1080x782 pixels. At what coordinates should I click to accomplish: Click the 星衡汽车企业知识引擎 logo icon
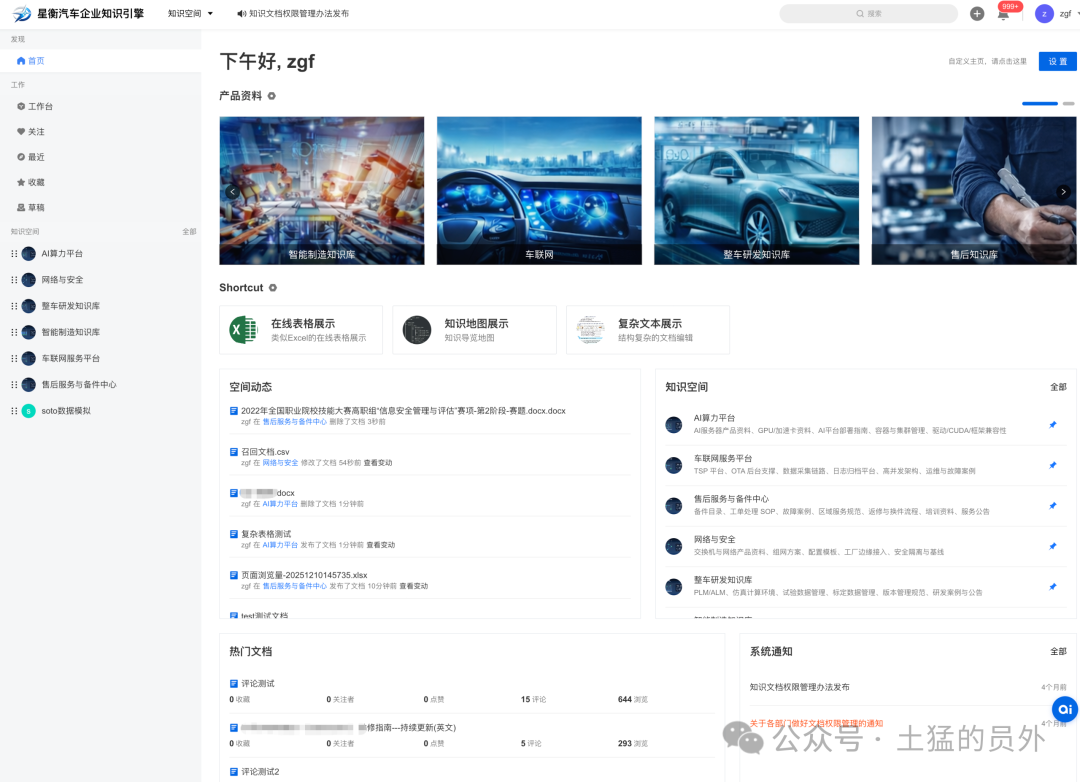21,14
